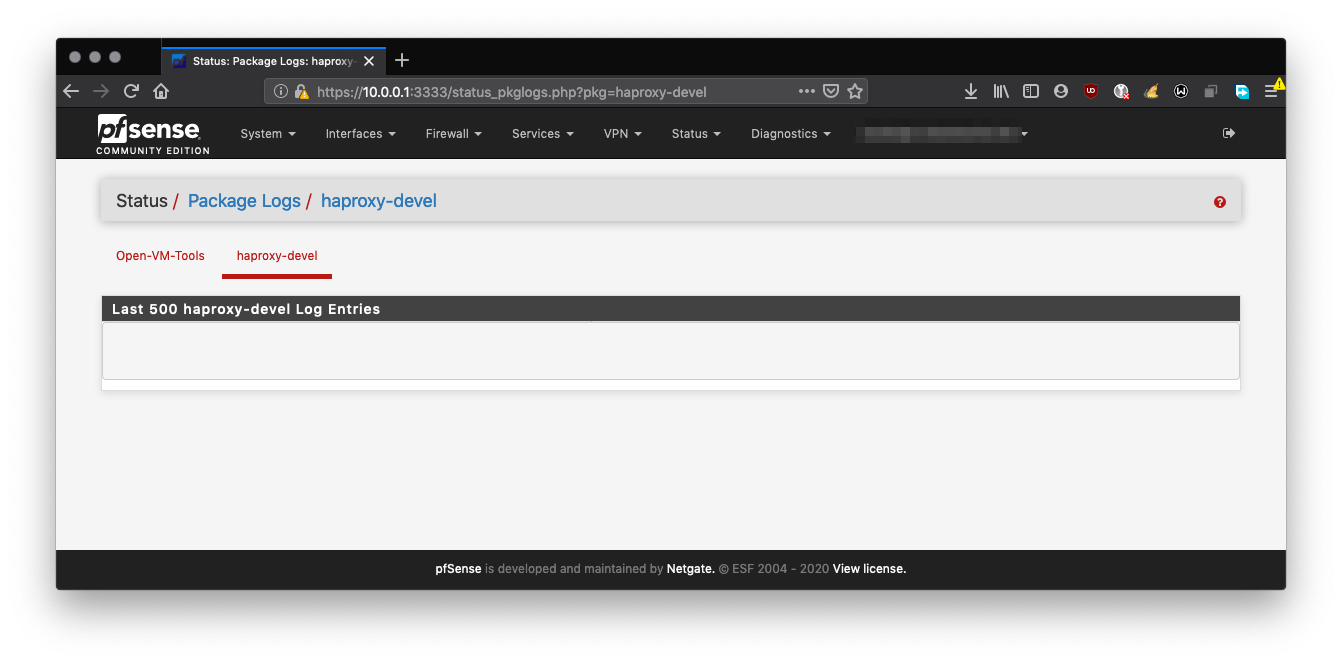Click the empty log entries box

click(x=671, y=351)
